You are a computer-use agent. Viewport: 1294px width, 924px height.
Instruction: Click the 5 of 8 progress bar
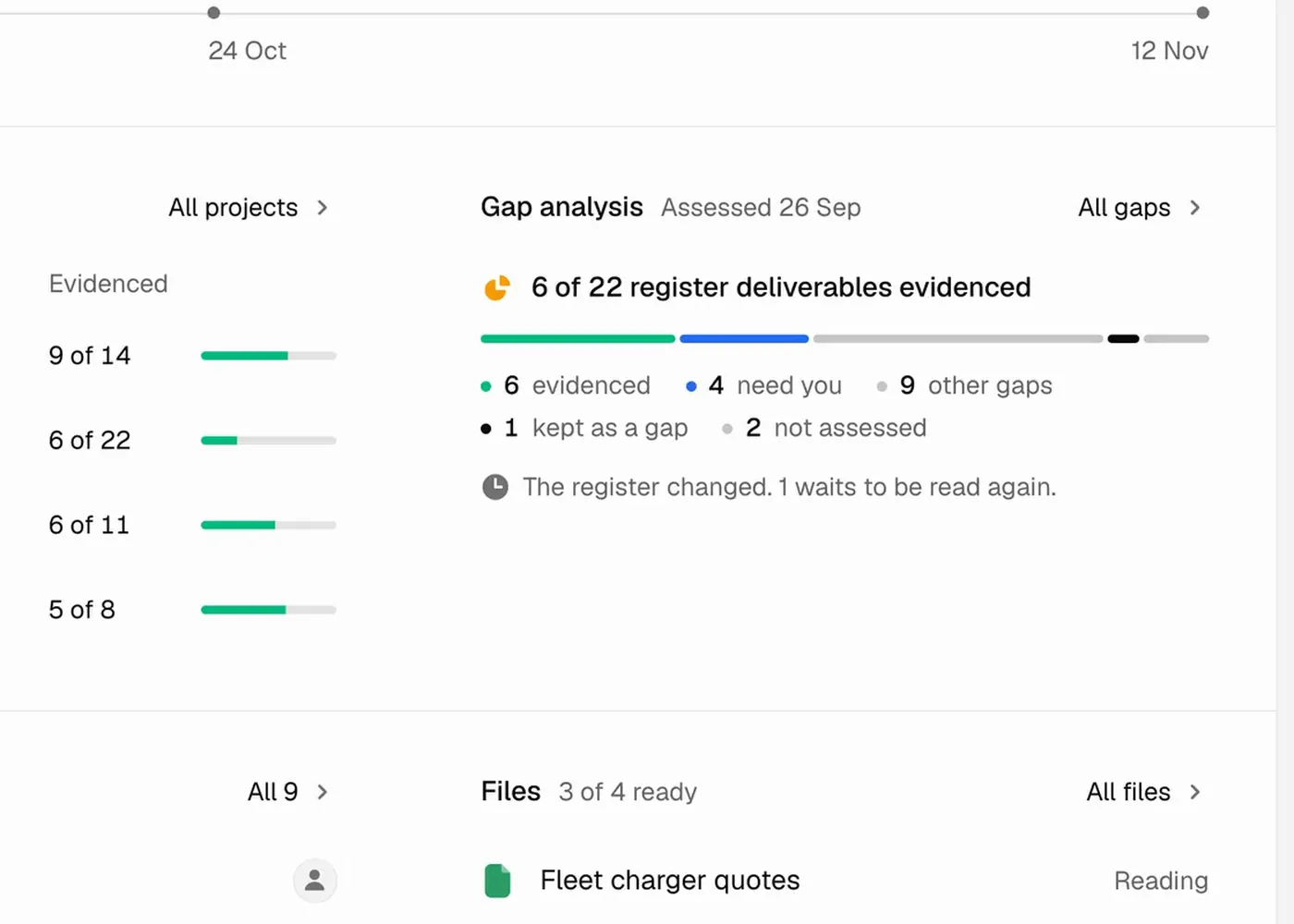[x=269, y=610]
